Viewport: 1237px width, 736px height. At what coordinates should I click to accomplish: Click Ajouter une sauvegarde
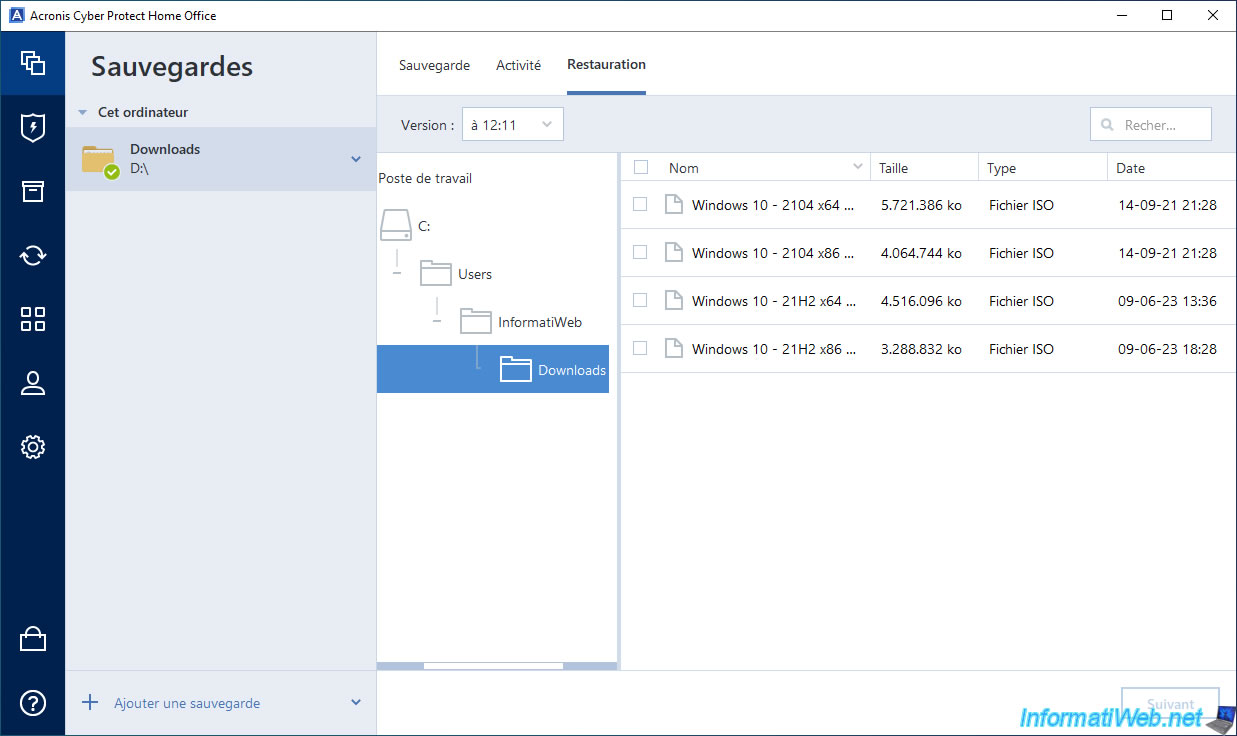tap(187, 703)
